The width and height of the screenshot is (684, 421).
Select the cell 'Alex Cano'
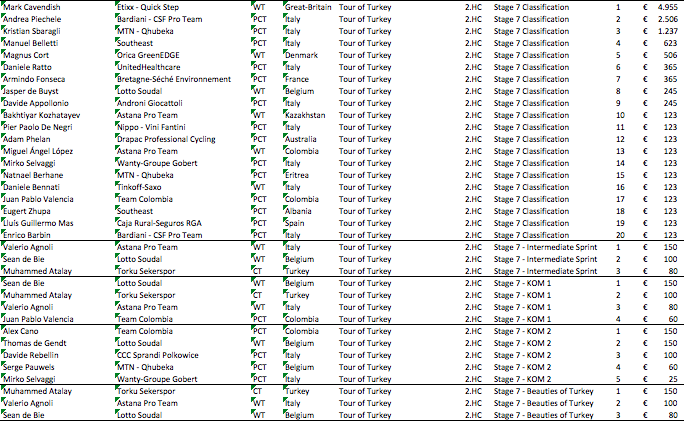point(21,331)
